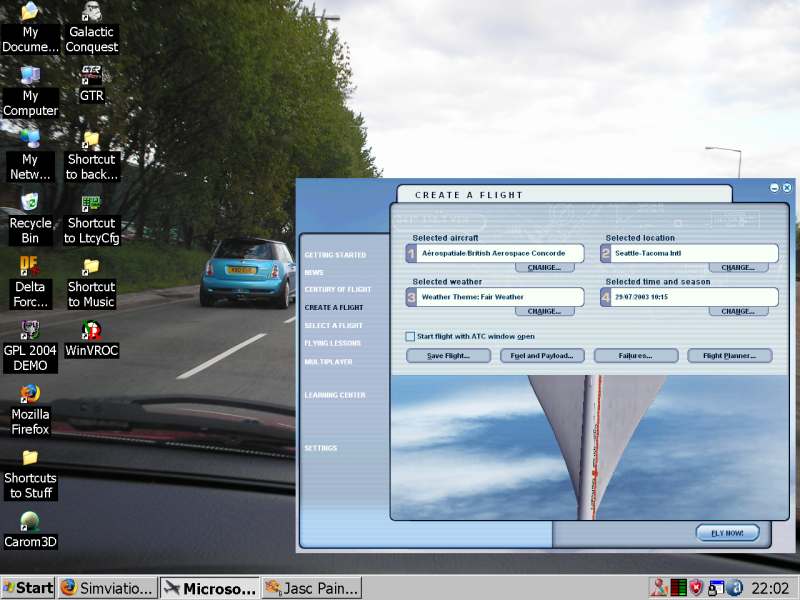Image resolution: width=800 pixels, height=600 pixels.
Task: Switch to Microsoft Flight Simulator taskbar button
Action: pos(210,588)
